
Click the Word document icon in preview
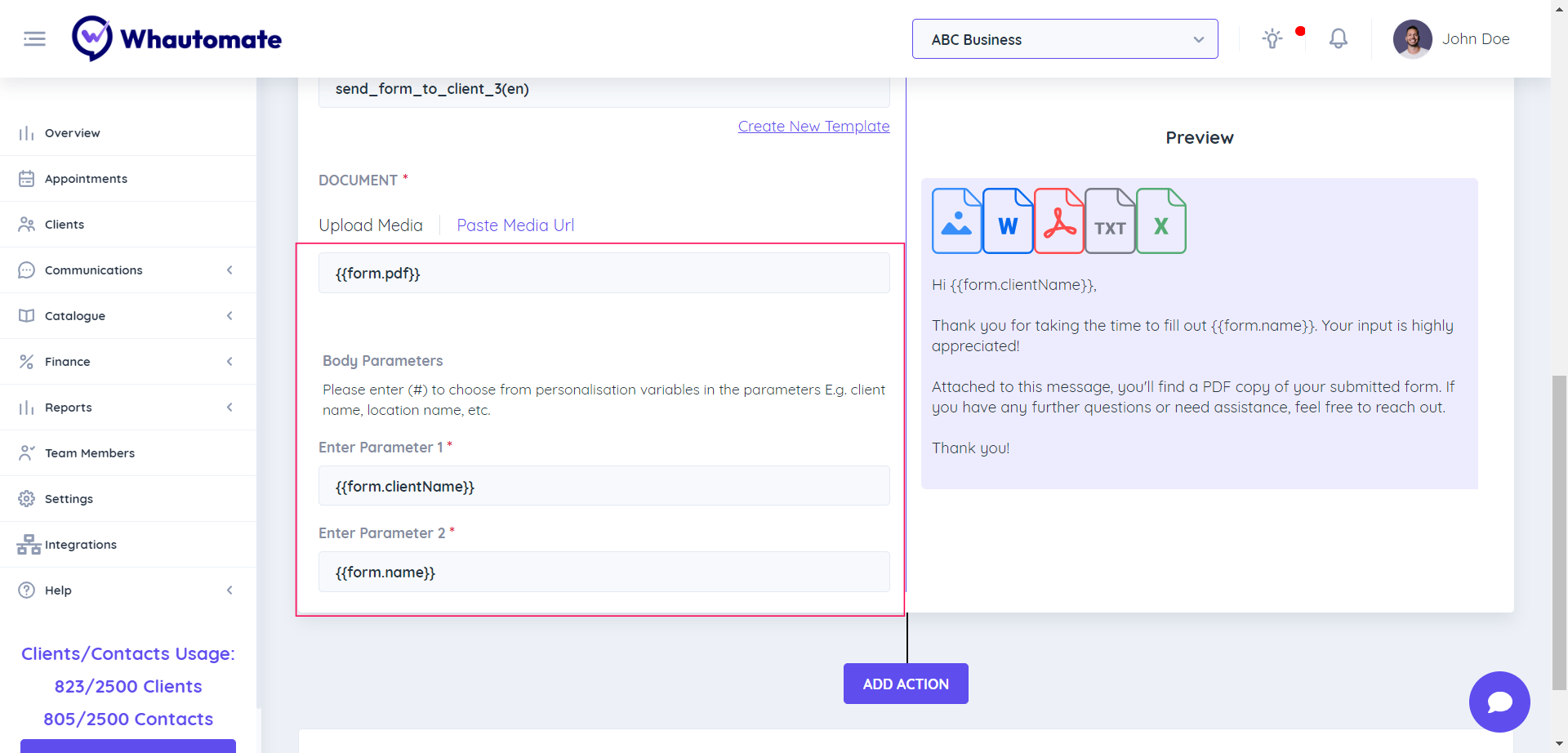tap(1008, 221)
